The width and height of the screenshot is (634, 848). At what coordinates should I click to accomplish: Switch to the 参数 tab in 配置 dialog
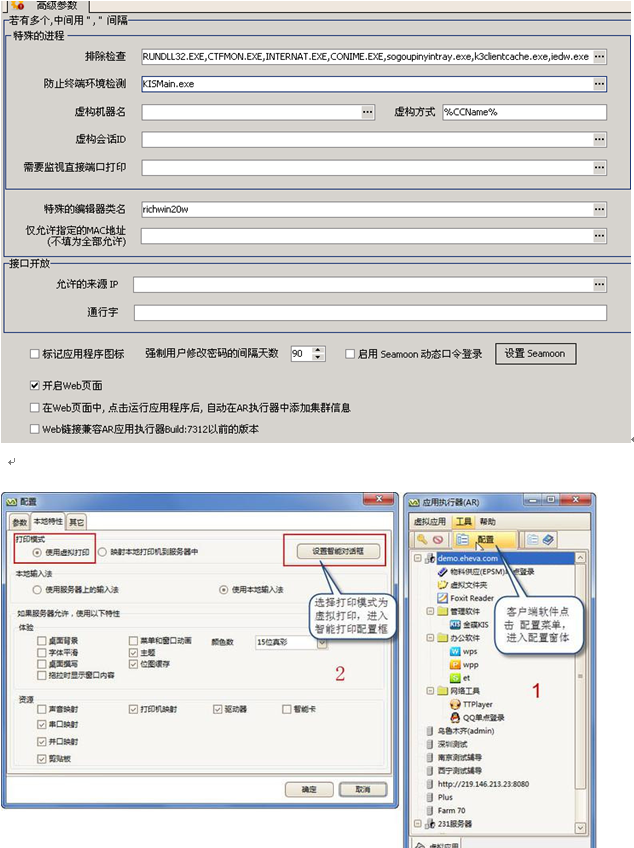pyautogui.click(x=20, y=522)
